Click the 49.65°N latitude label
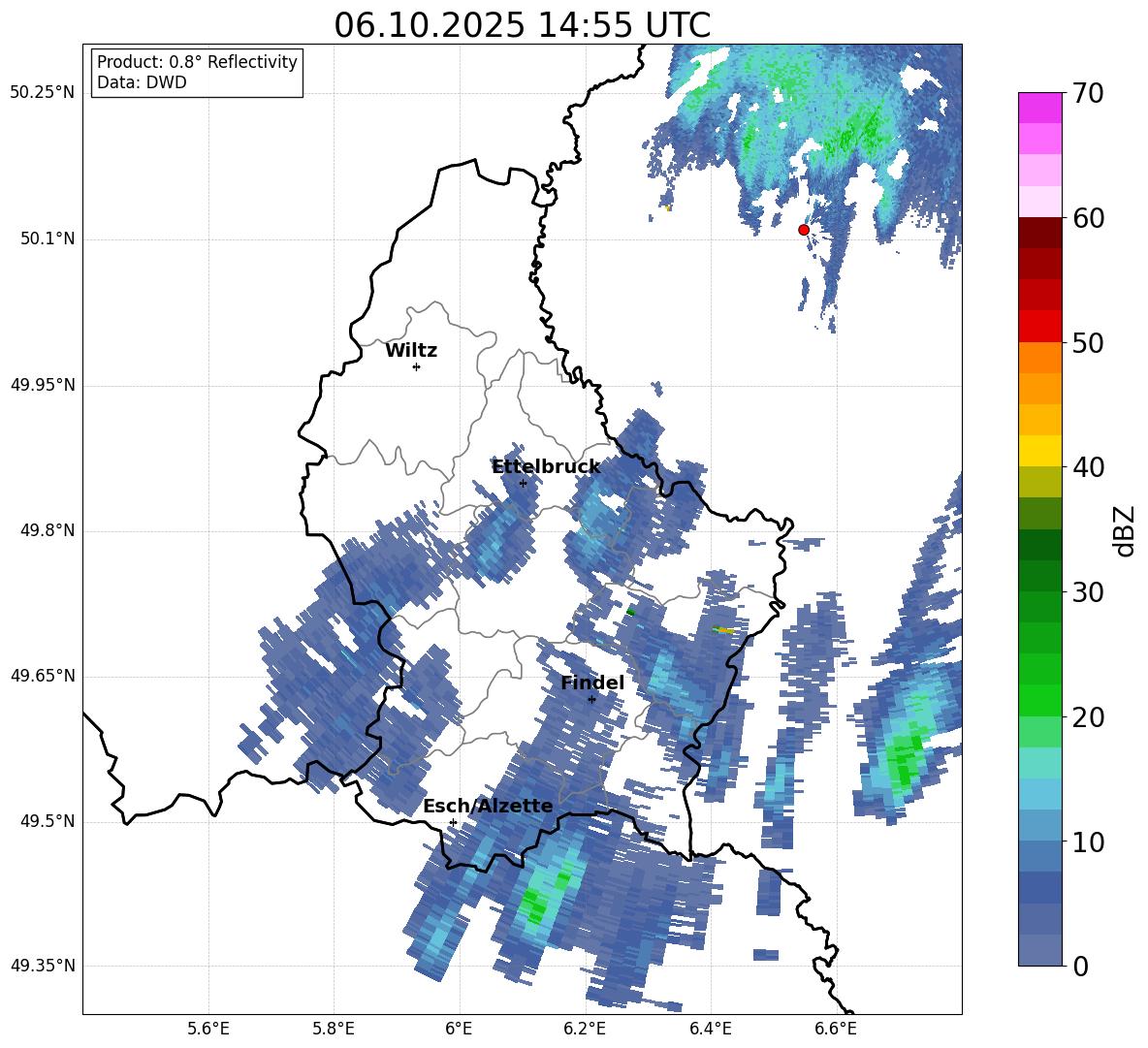The height and width of the screenshot is (1048, 1148). coord(43,676)
